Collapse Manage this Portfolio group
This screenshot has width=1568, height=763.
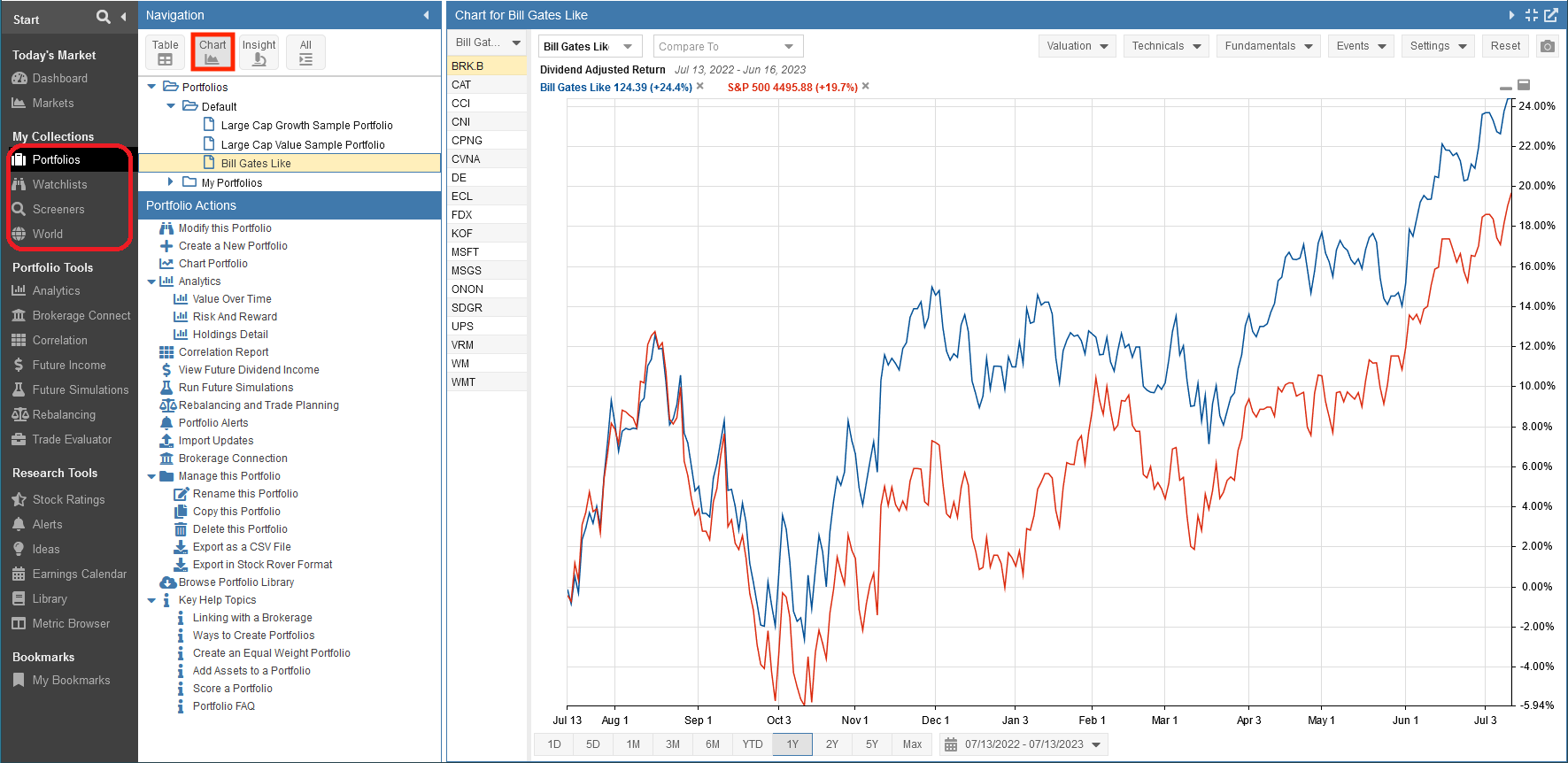[x=151, y=476]
